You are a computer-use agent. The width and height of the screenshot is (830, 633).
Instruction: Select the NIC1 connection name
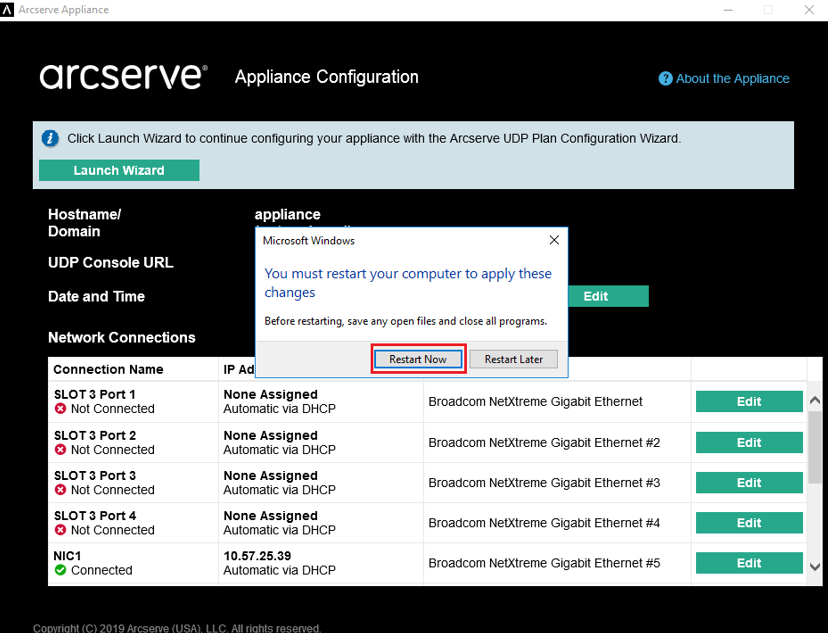tap(67, 556)
